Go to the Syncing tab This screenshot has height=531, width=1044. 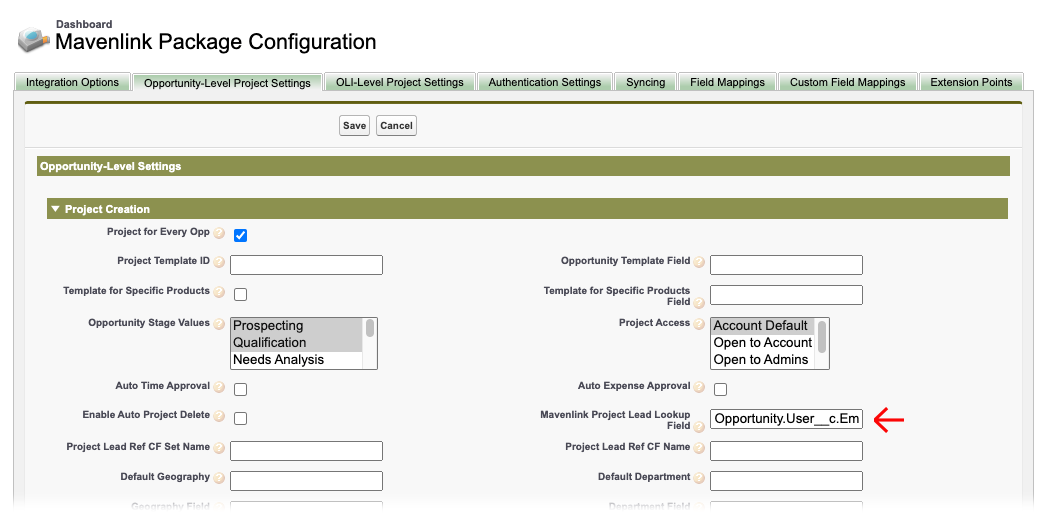(645, 82)
